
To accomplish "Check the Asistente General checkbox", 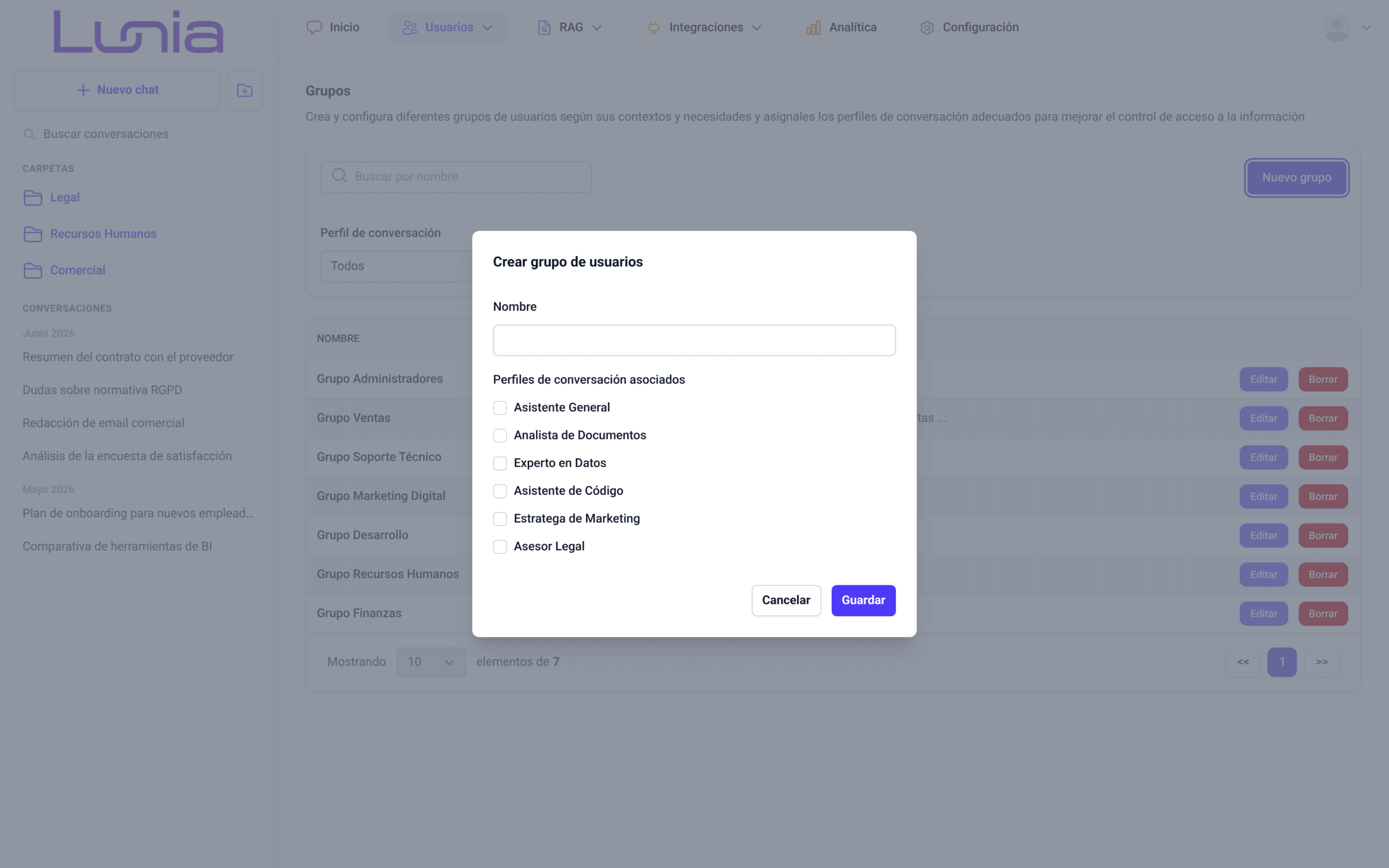I will click(500, 407).
